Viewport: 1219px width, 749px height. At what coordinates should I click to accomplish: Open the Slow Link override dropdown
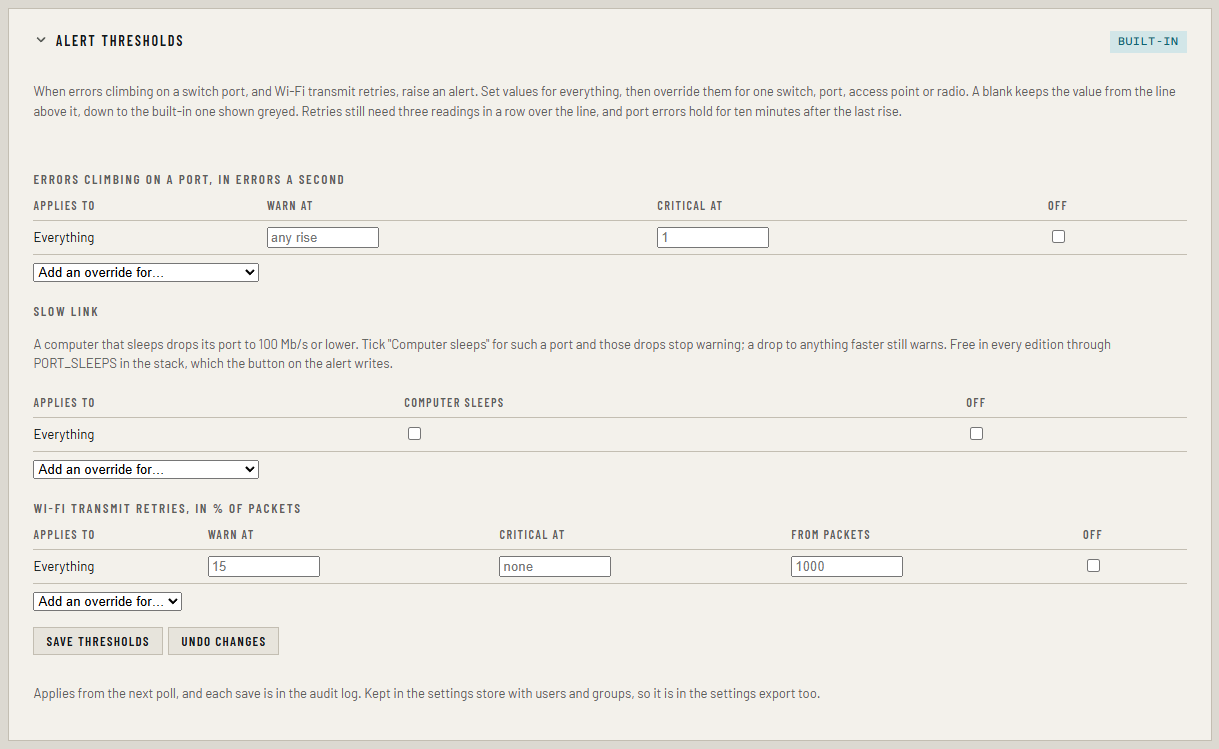pyautogui.click(x=146, y=469)
